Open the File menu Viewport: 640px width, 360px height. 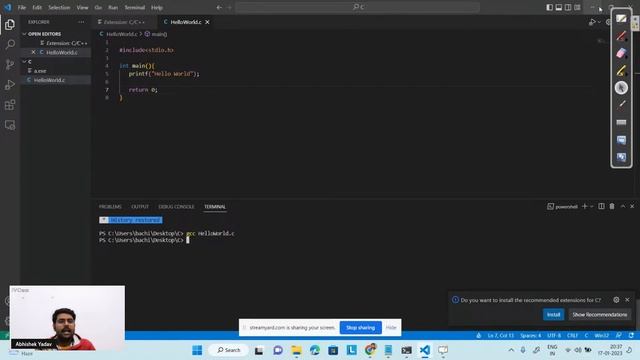(x=22, y=7)
